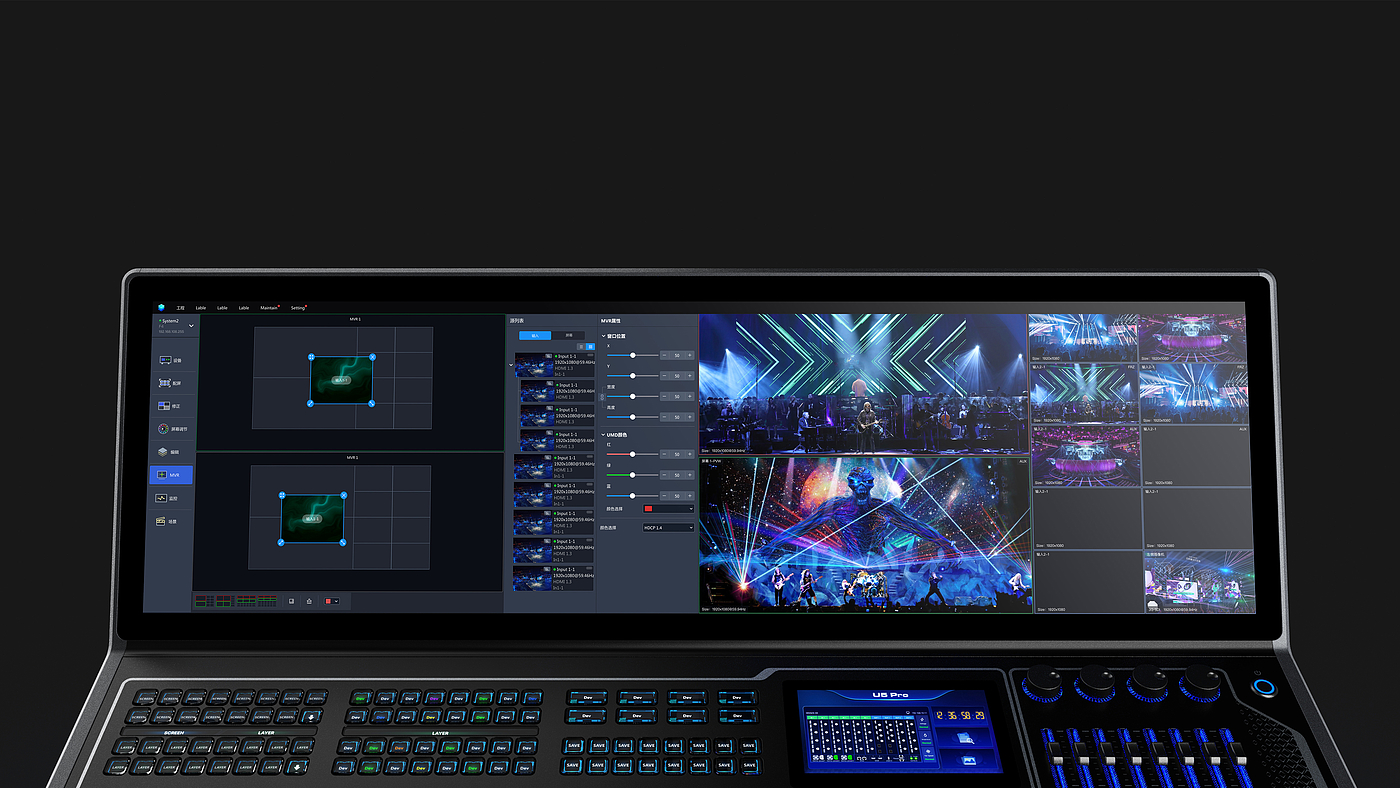Close the input window in the lower MVR canvas

tap(344, 495)
